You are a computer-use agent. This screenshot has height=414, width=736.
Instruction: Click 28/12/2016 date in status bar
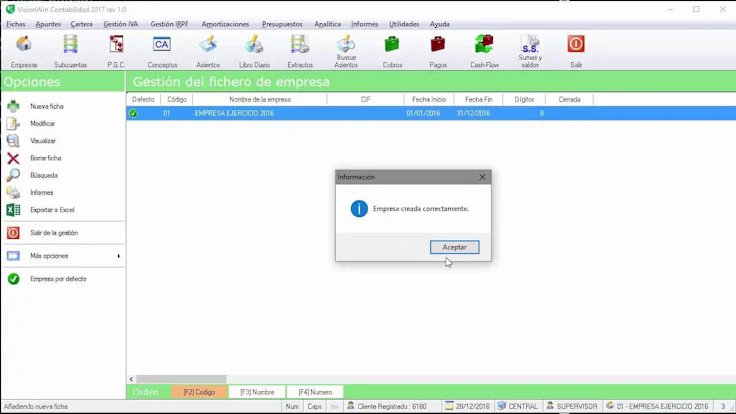[467, 406]
